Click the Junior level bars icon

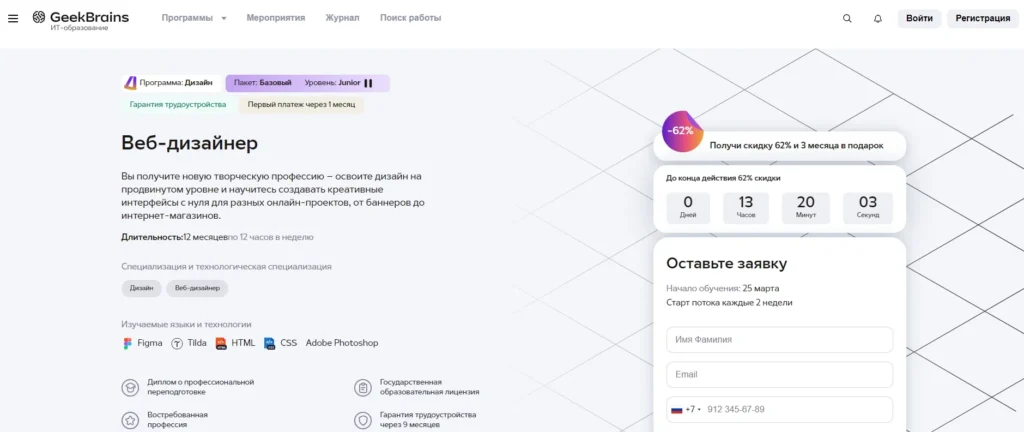tap(368, 83)
